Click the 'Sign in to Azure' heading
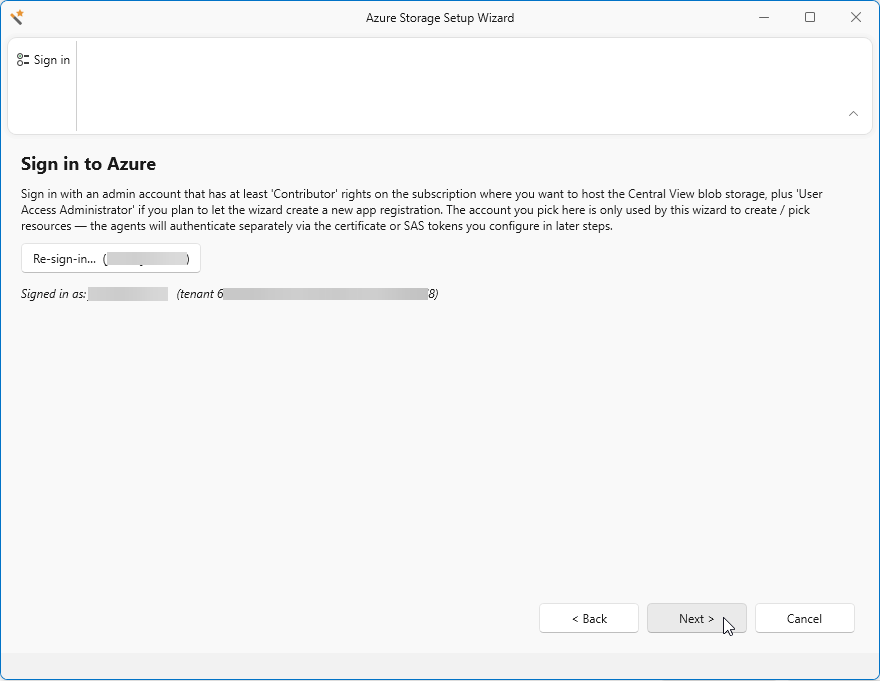Screen dimensions: 880x681 point(88,164)
